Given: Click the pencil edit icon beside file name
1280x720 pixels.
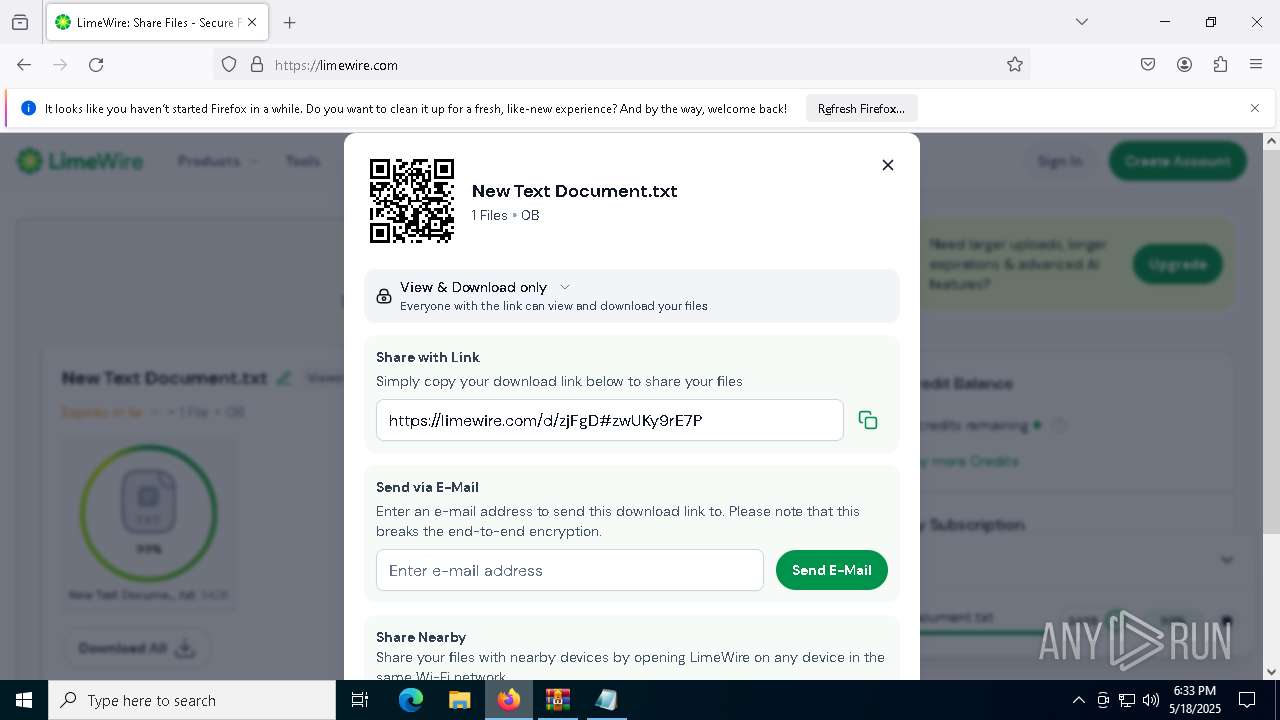Looking at the screenshot, I should point(284,378).
